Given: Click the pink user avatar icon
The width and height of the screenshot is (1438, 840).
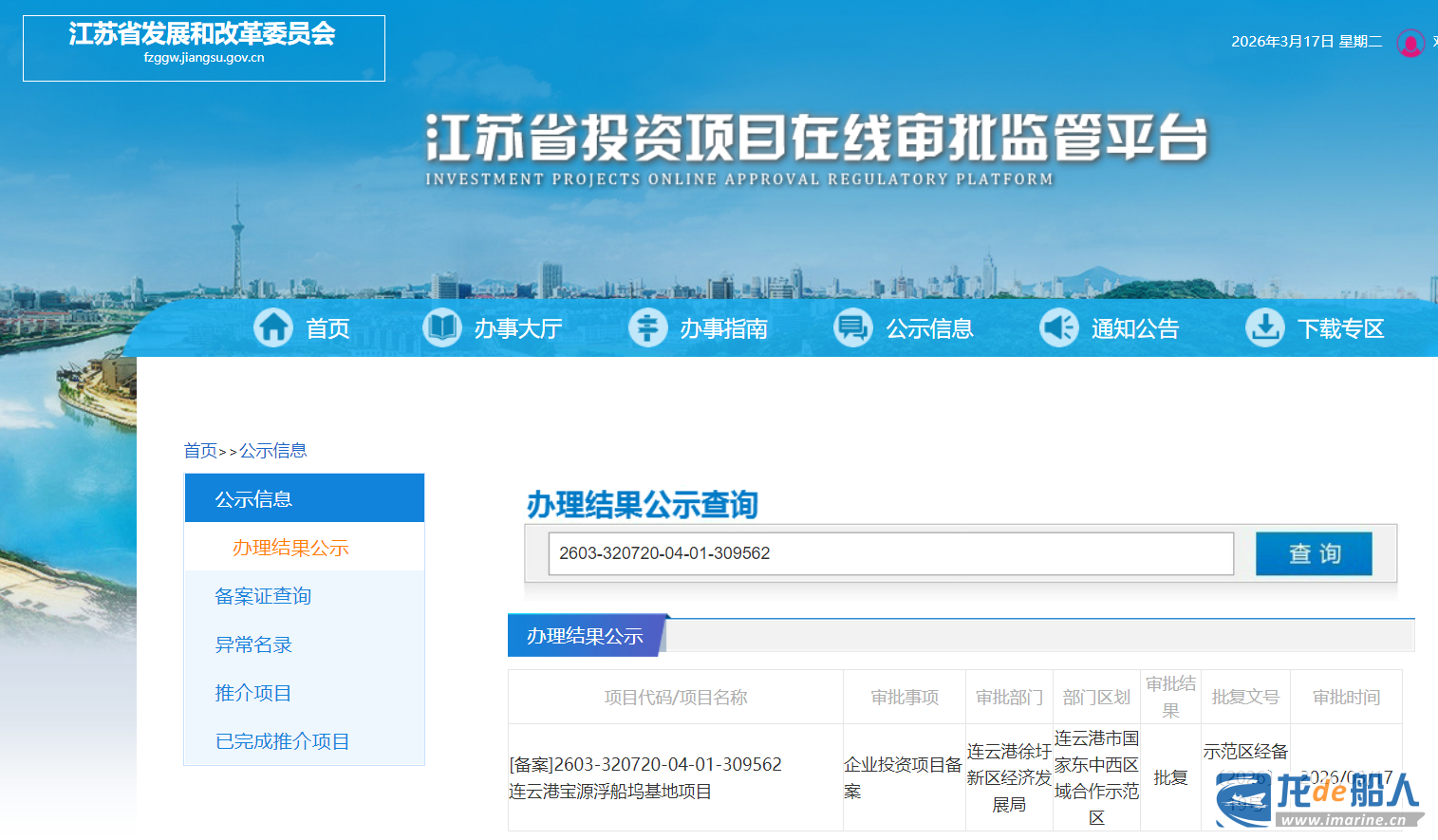Looking at the screenshot, I should coord(1410,43).
